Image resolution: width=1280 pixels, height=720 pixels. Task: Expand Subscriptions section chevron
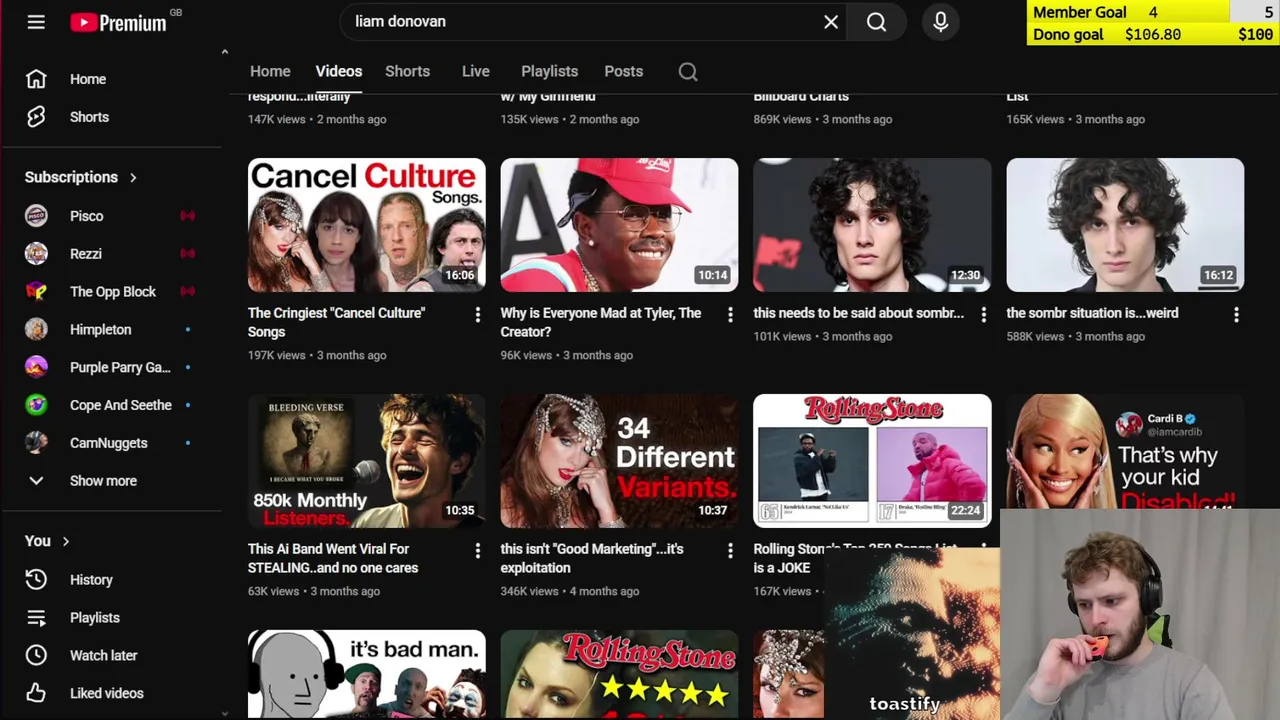pyautogui.click(x=132, y=177)
